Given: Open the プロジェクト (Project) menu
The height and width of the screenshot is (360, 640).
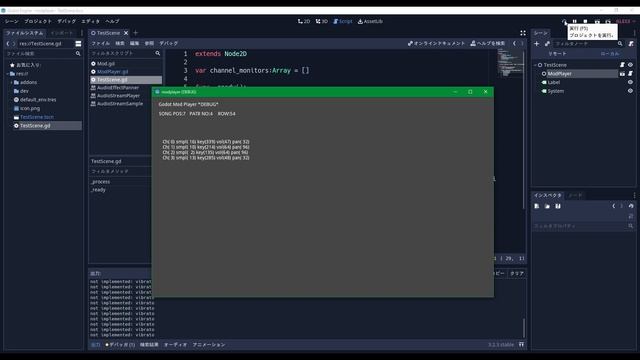Looking at the screenshot, I should coord(38,21).
